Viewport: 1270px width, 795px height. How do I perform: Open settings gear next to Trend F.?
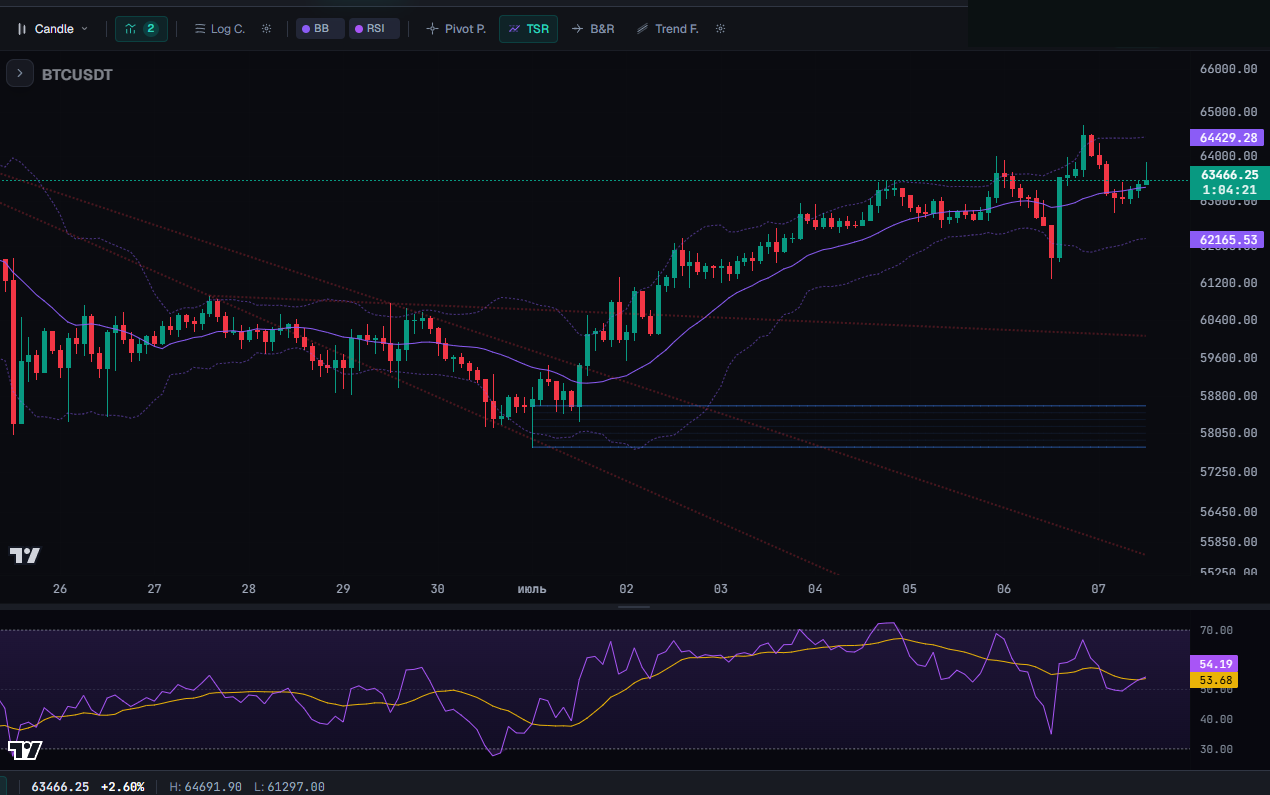(x=720, y=29)
